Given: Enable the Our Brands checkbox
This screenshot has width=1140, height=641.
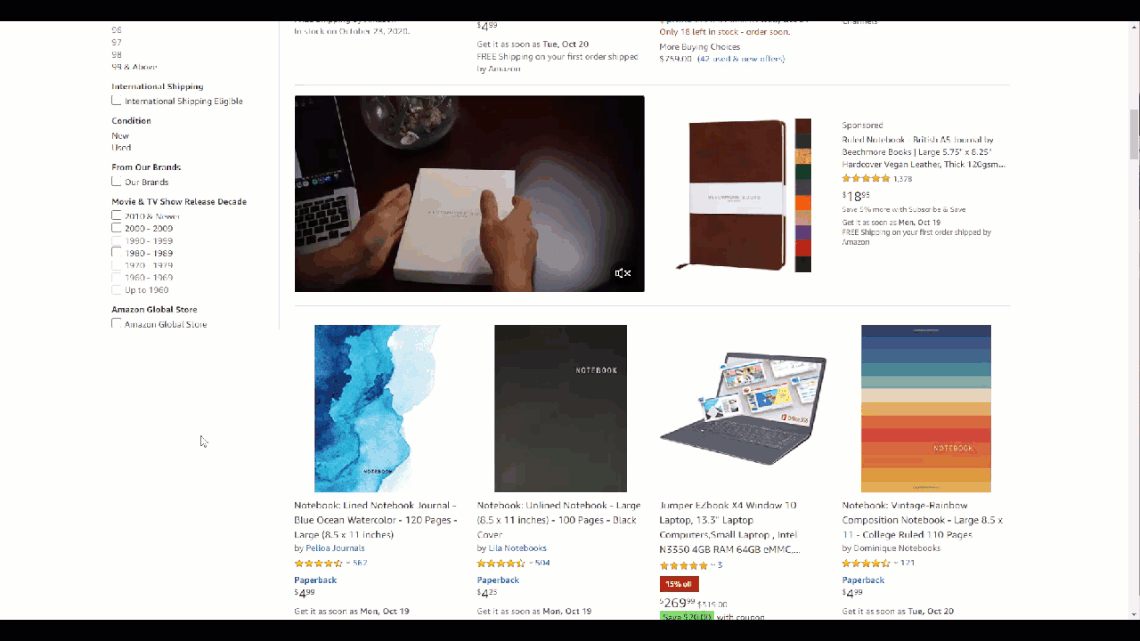Looking at the screenshot, I should coord(116,181).
